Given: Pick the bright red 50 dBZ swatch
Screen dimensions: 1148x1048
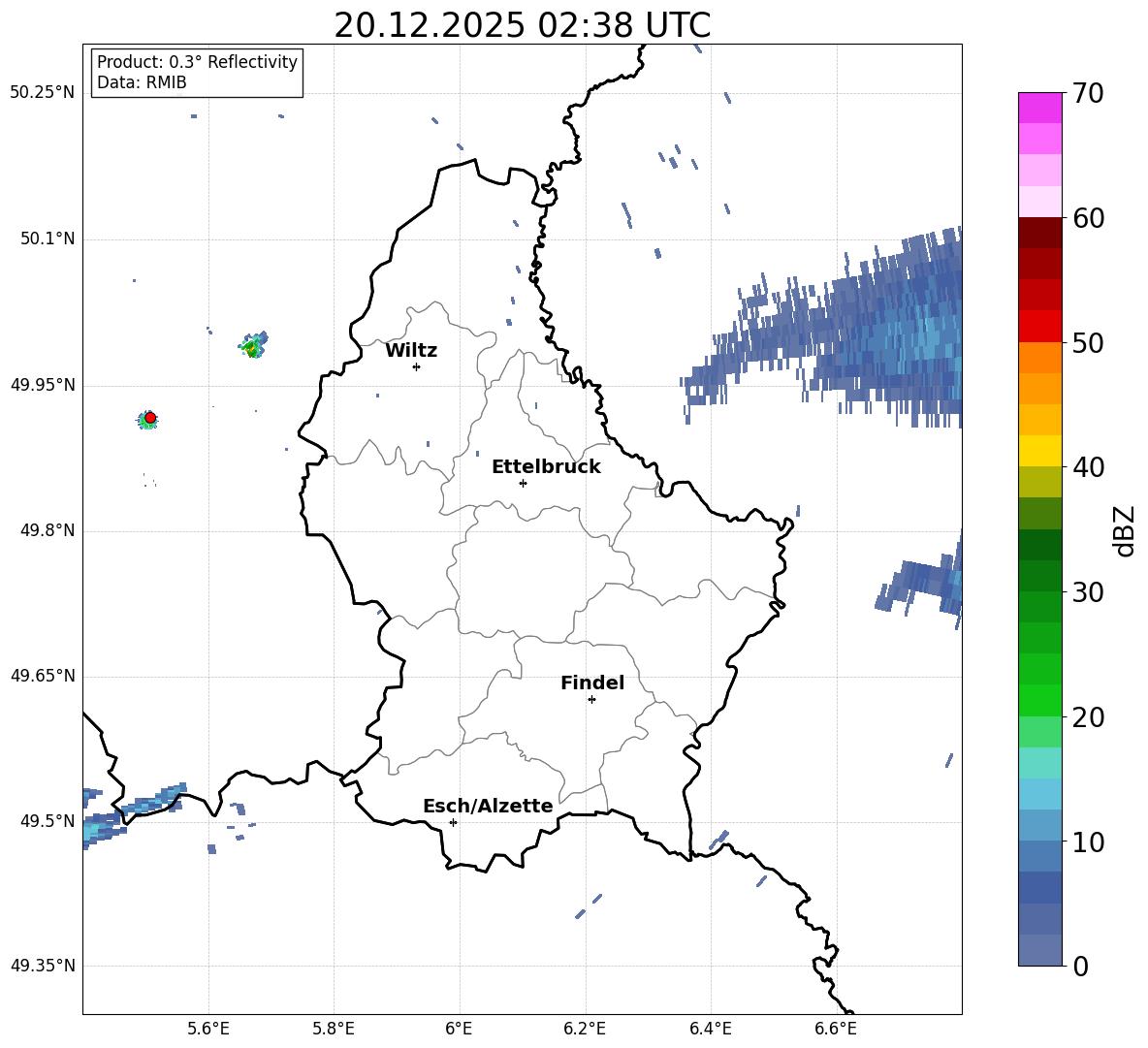Looking at the screenshot, I should pyautogui.click(x=1039, y=327).
